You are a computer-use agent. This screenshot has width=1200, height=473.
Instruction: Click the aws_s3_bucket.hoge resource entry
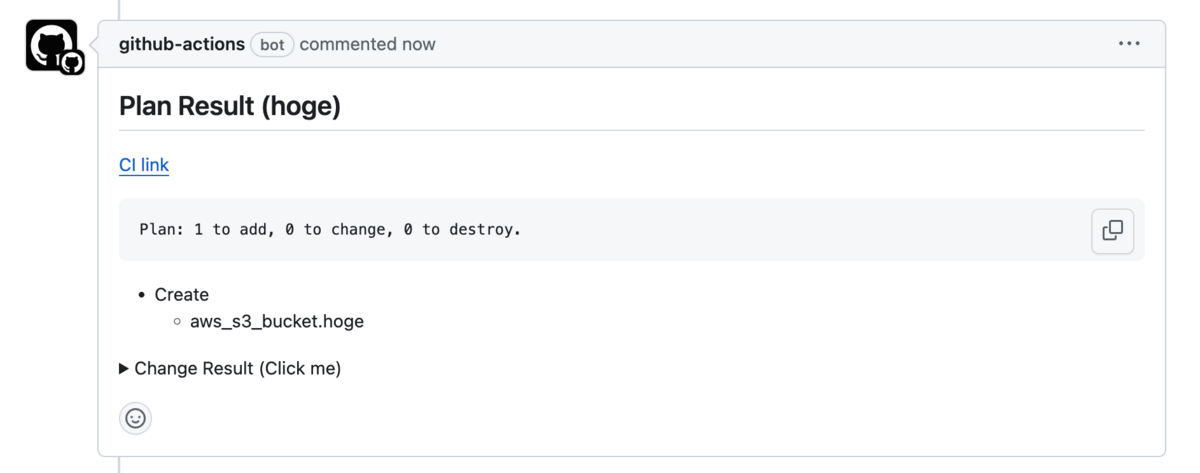(x=277, y=322)
